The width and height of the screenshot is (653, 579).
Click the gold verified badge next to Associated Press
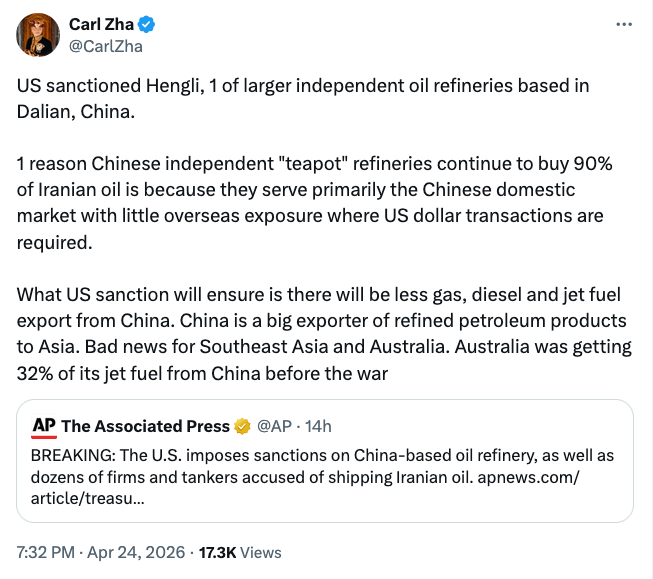242,427
